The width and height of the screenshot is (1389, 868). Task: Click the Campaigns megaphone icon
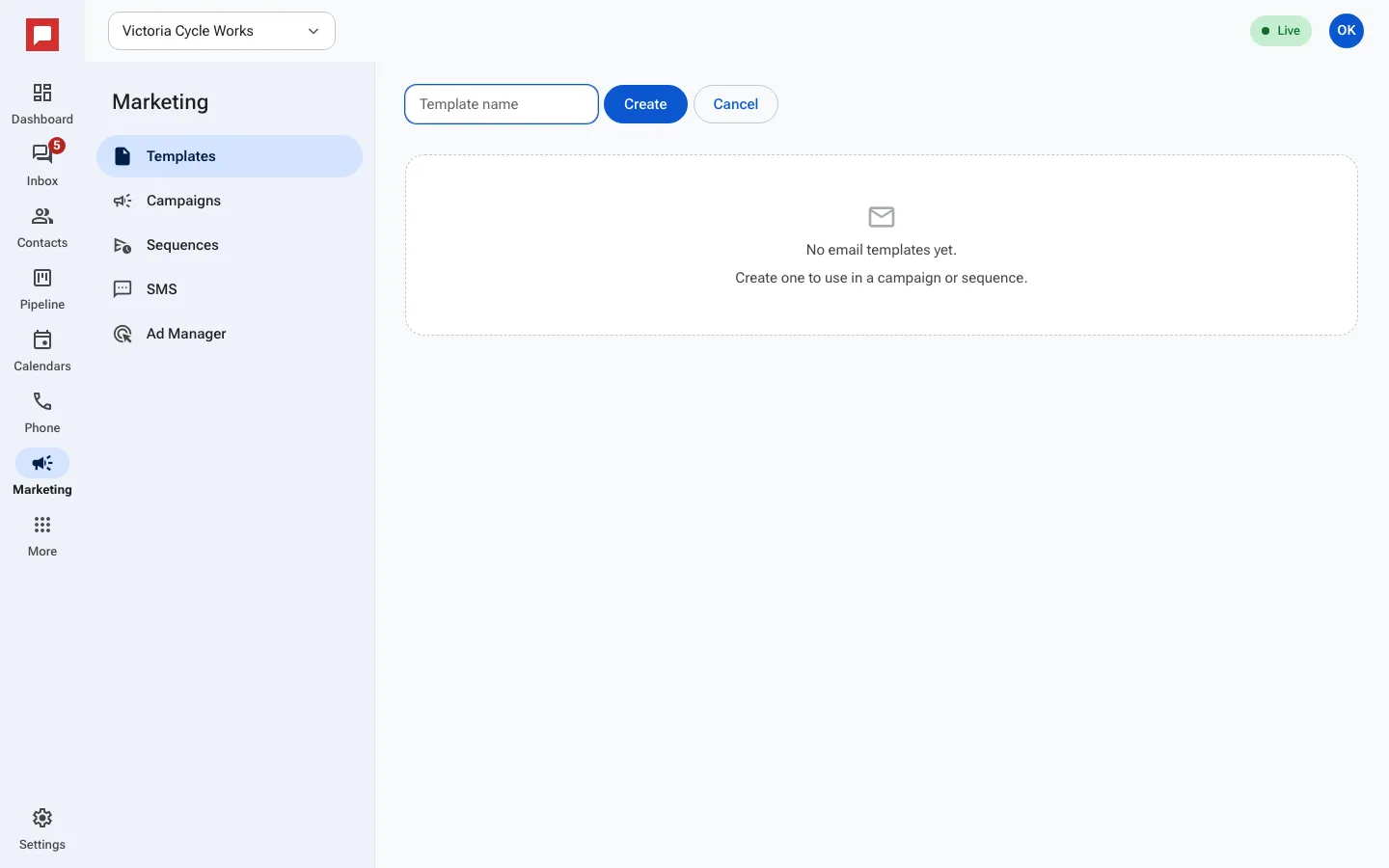123,201
